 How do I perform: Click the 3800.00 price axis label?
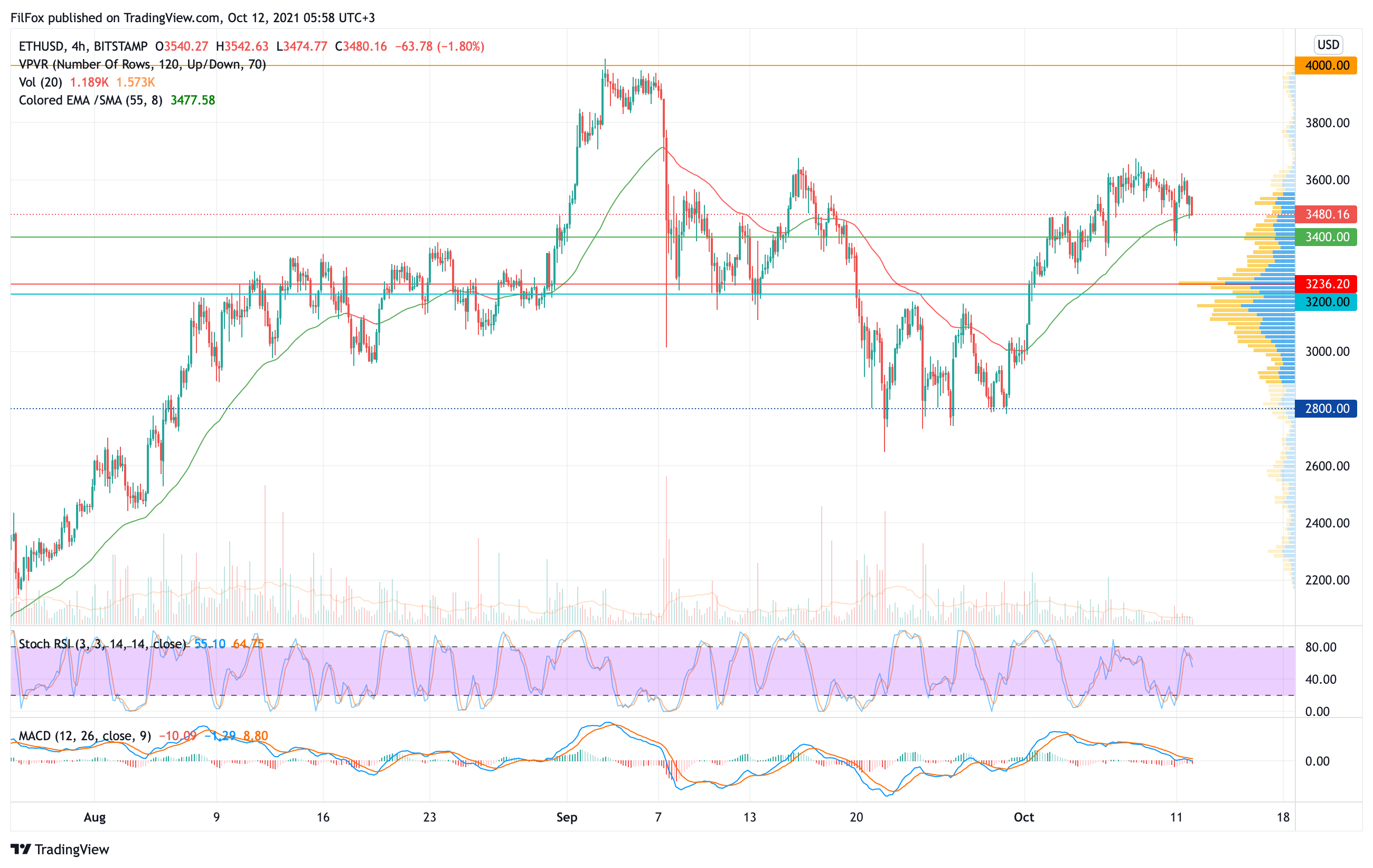(1328, 123)
